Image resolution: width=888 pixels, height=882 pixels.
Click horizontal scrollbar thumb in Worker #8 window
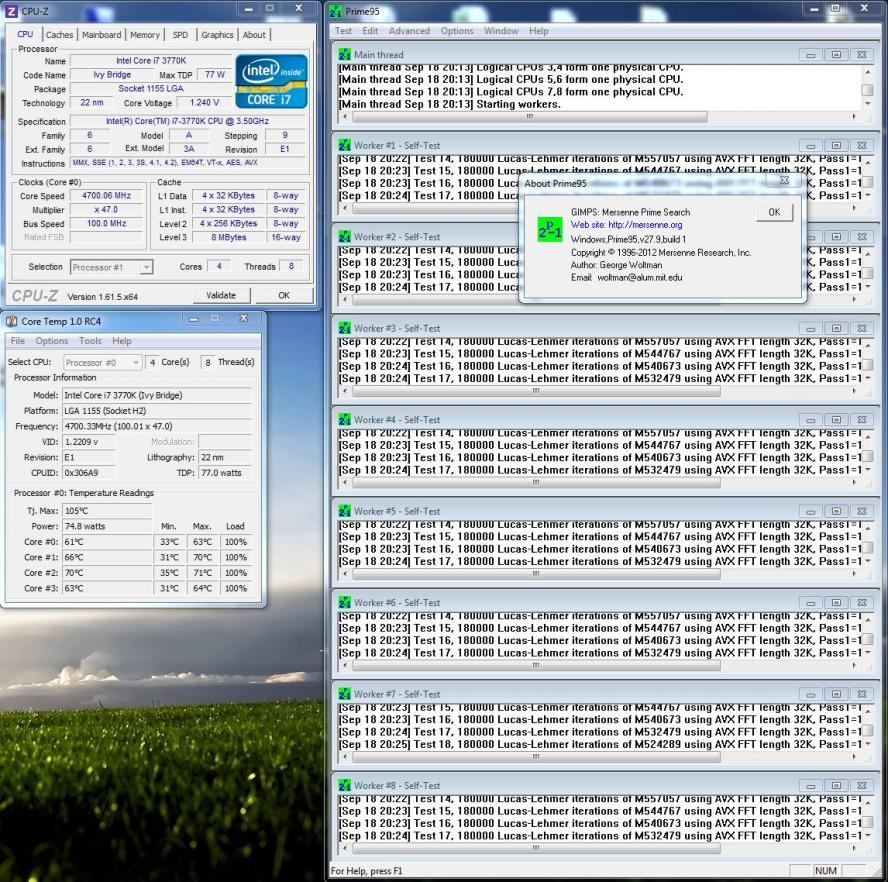click(x=536, y=848)
